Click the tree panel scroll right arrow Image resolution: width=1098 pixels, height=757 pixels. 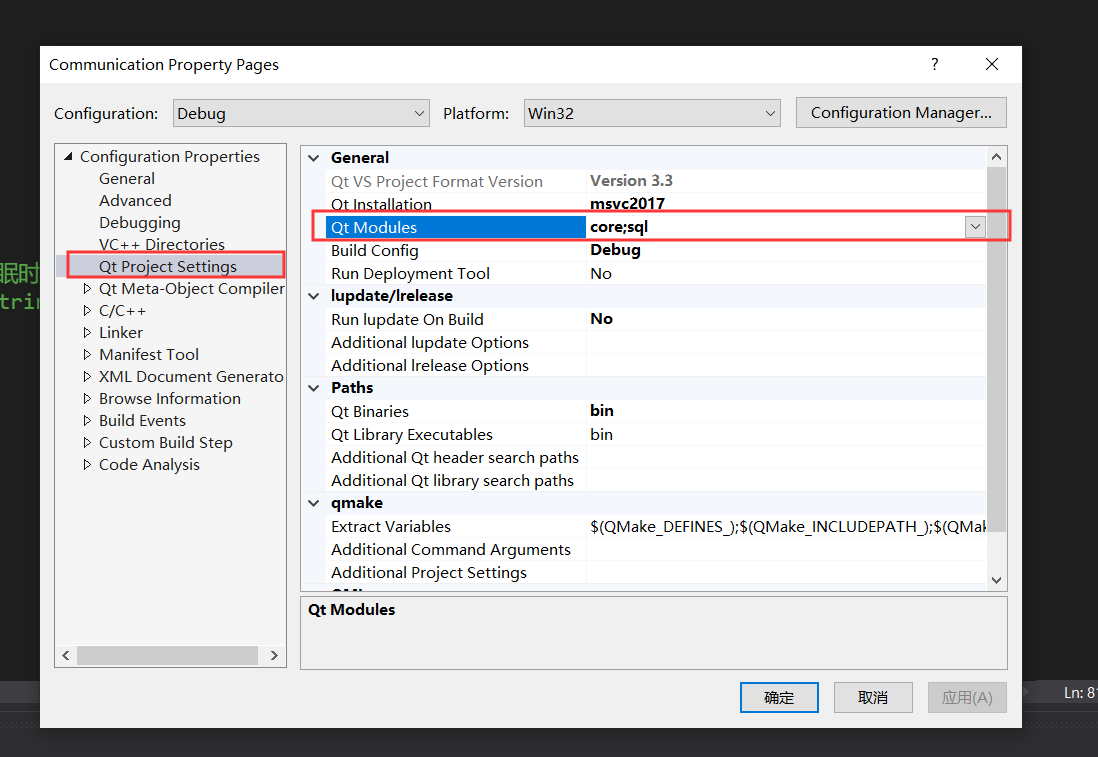click(274, 655)
